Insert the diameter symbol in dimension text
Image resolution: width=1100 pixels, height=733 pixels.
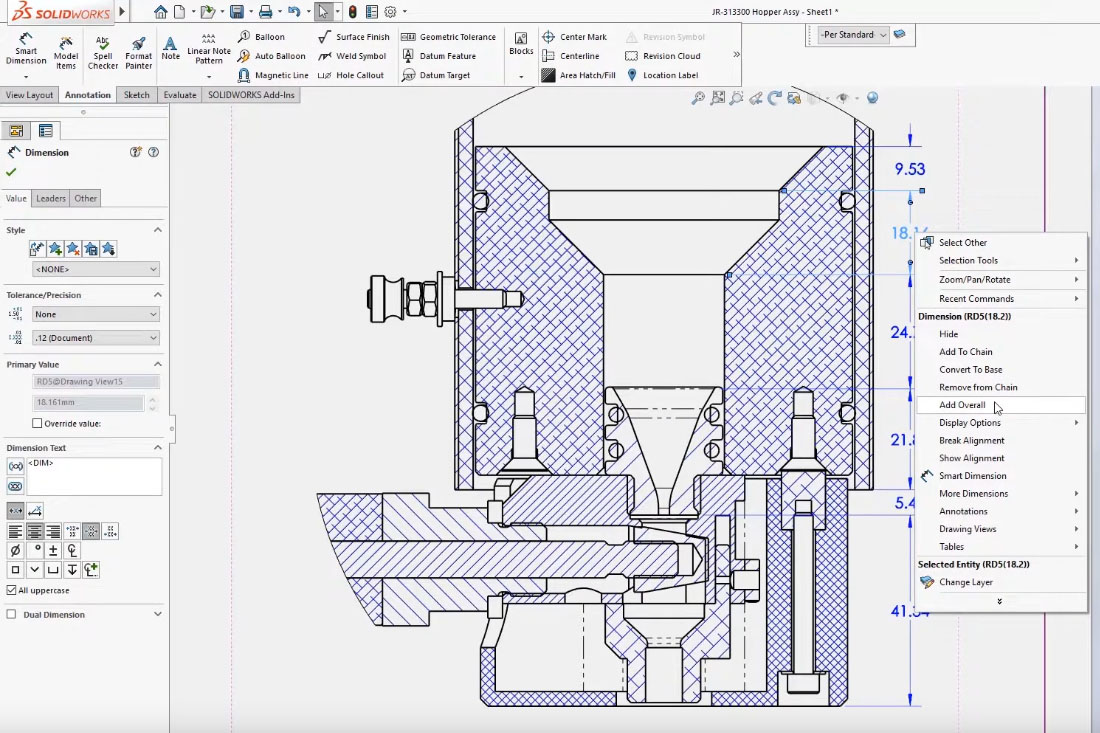click(x=15, y=551)
